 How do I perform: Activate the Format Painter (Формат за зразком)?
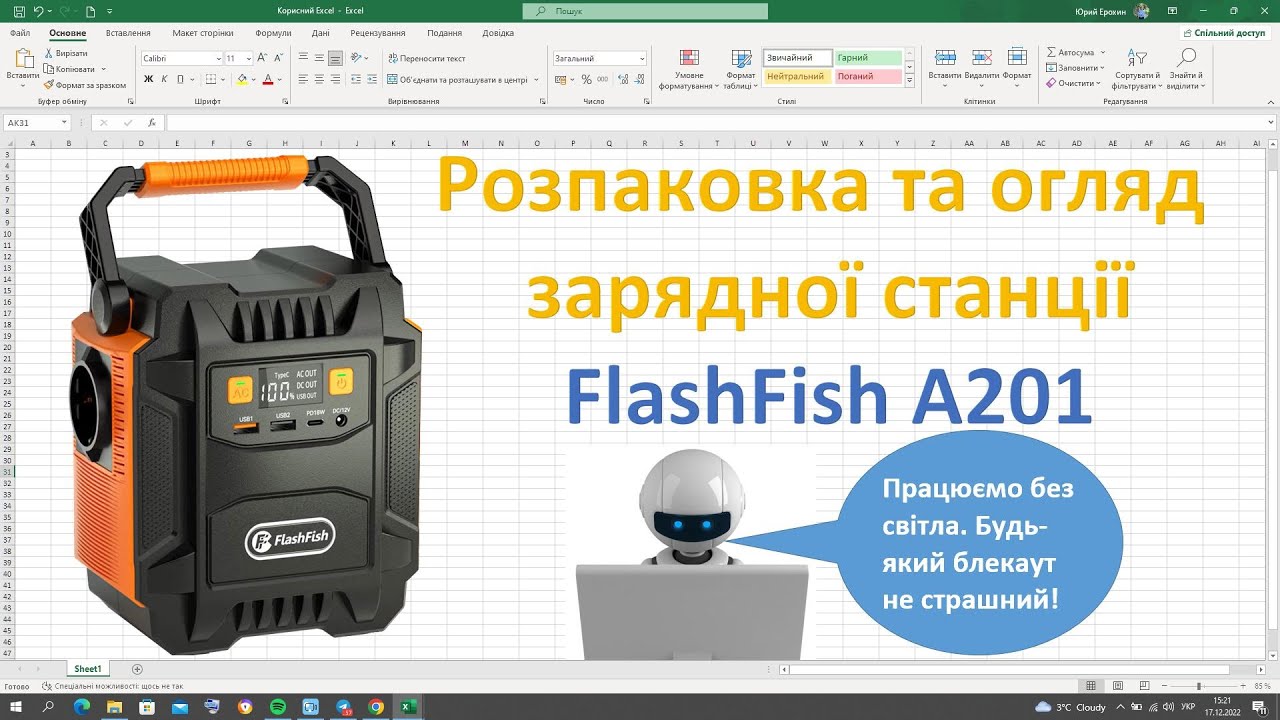tap(85, 85)
